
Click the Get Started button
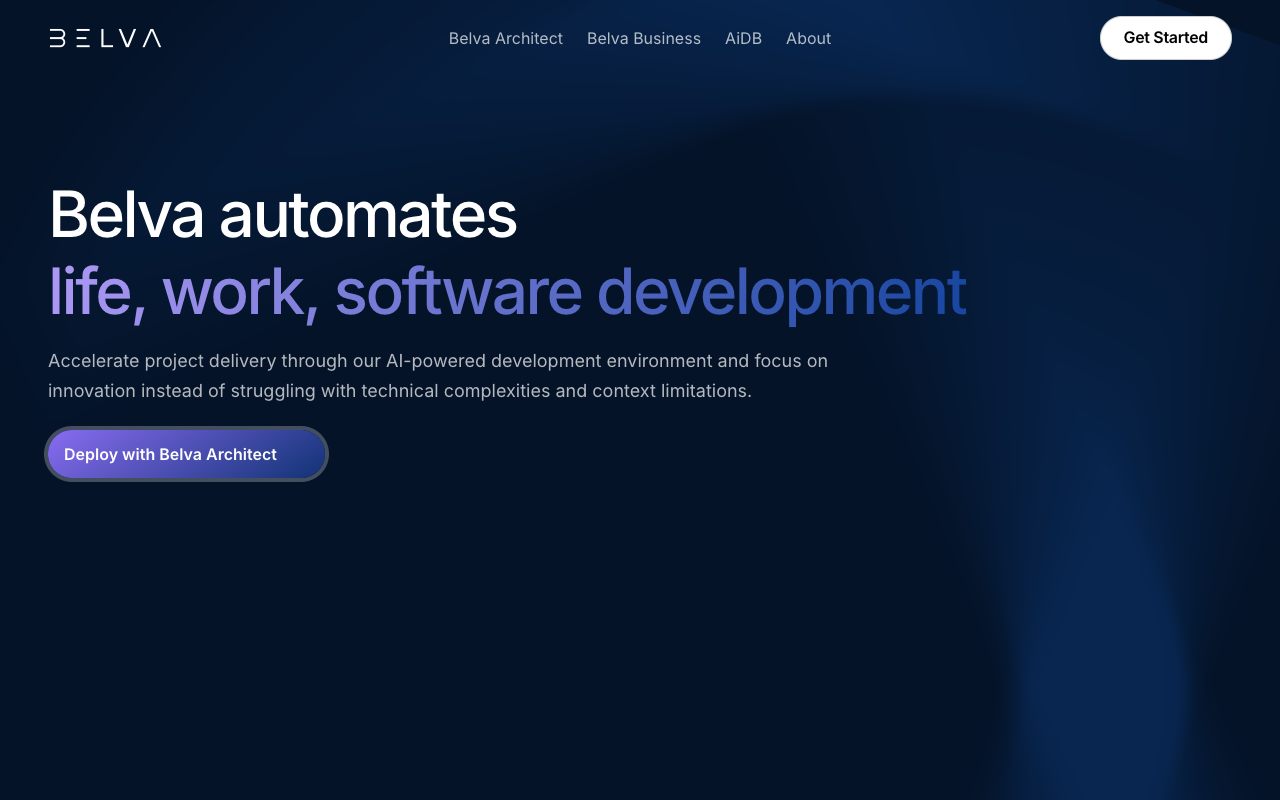click(1166, 38)
